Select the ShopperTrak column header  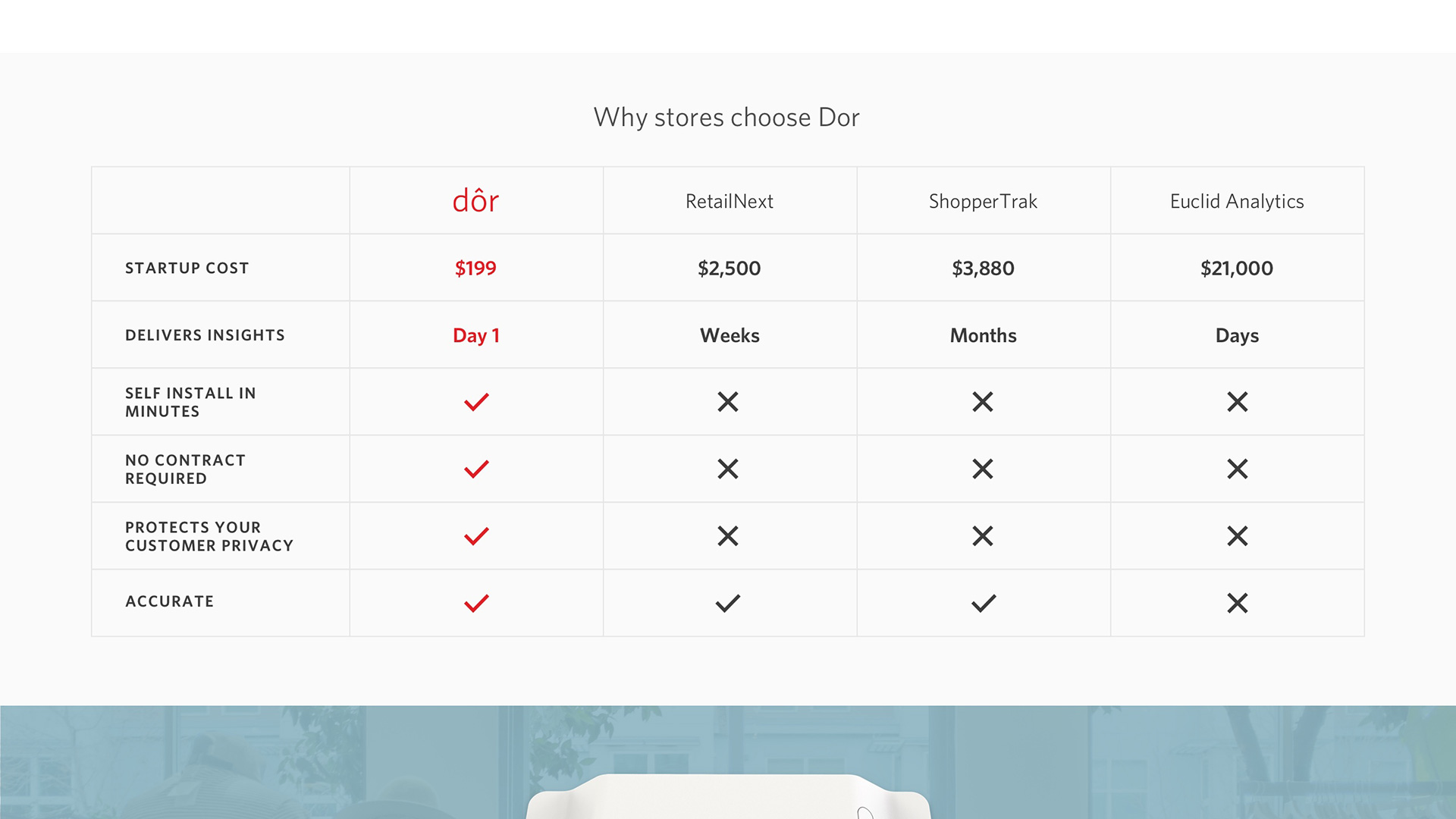click(984, 201)
